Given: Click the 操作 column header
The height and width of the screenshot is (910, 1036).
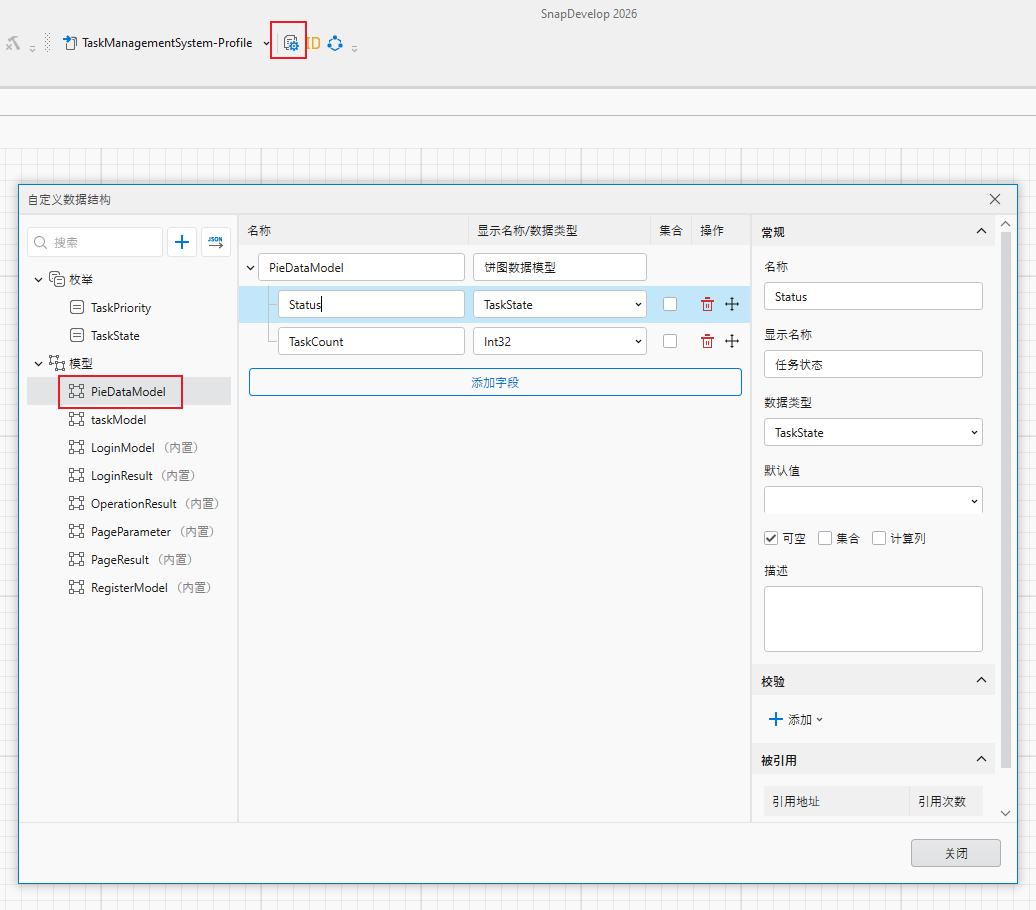Looking at the screenshot, I should [x=712, y=231].
